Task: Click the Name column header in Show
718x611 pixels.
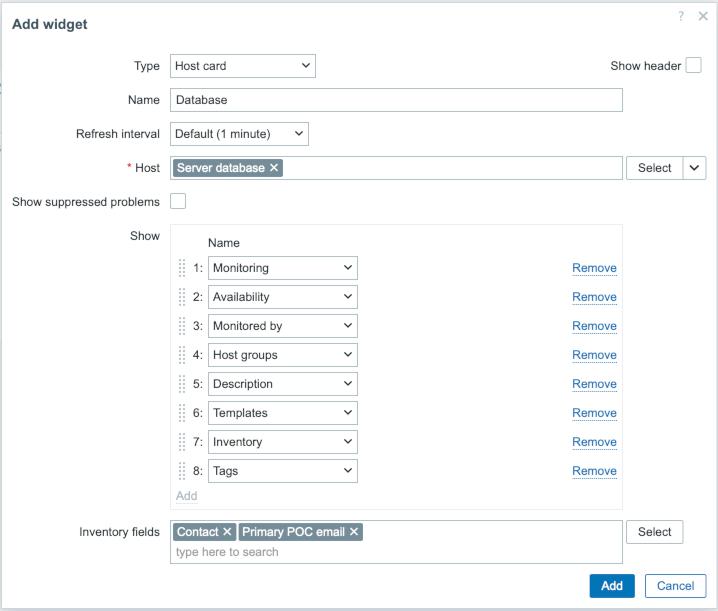Action: pyautogui.click(x=224, y=243)
